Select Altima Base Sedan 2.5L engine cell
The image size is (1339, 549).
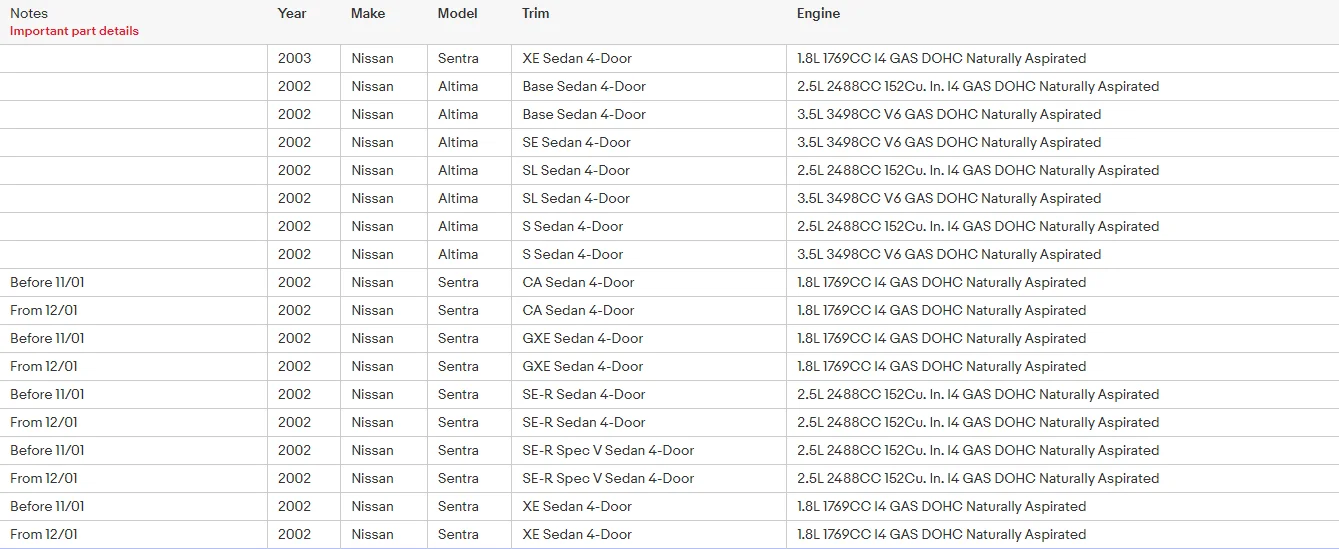pos(978,86)
